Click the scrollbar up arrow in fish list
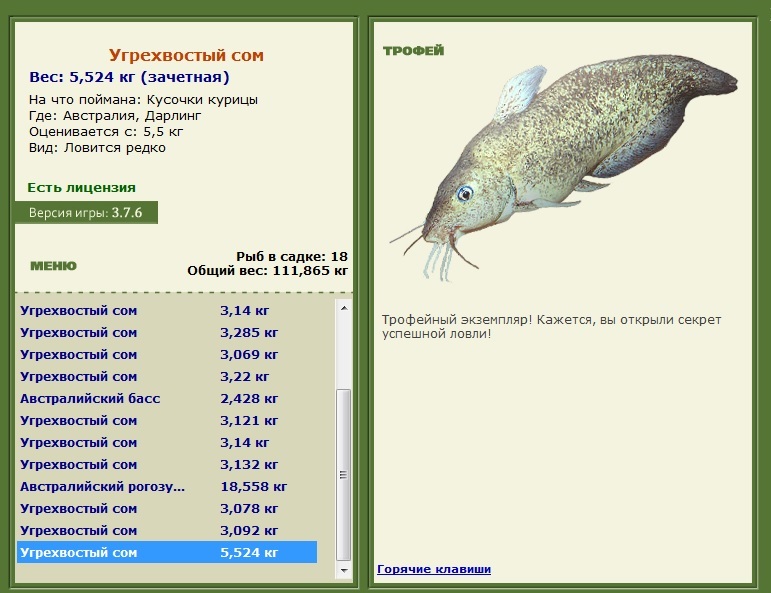This screenshot has height=593, width=771. pyautogui.click(x=344, y=308)
